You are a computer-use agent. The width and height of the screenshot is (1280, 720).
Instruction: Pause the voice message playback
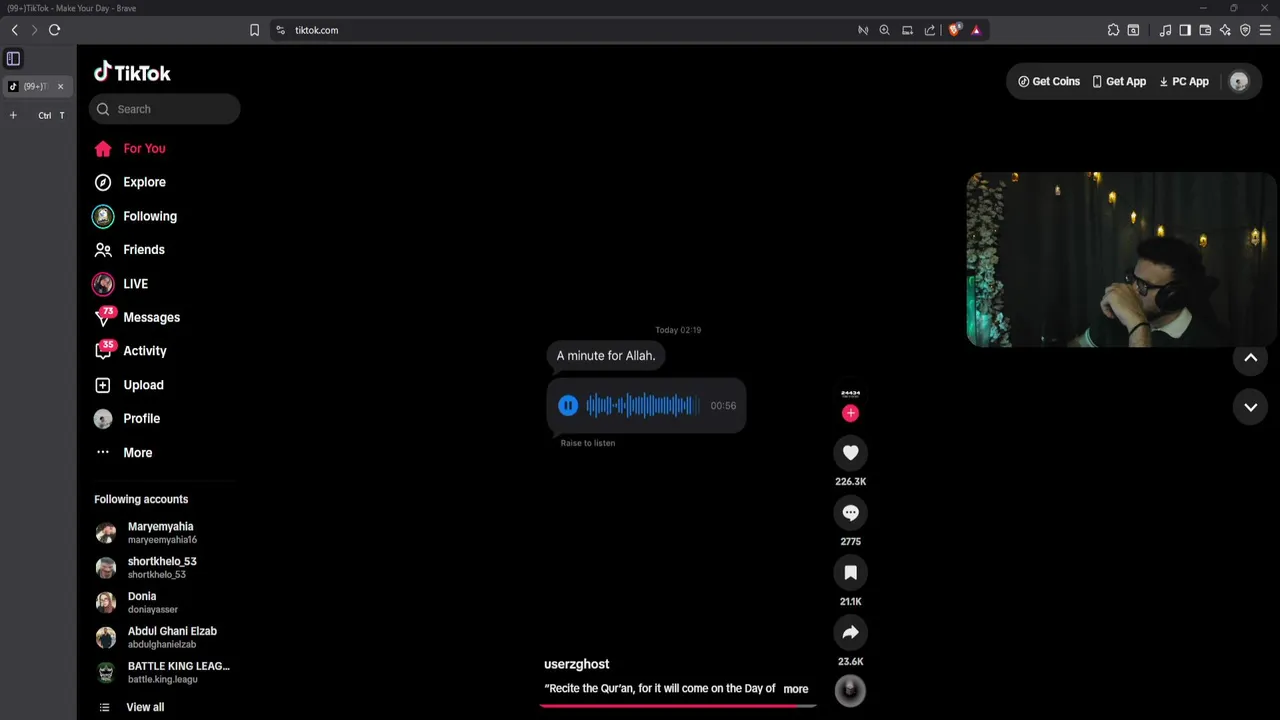[568, 406]
